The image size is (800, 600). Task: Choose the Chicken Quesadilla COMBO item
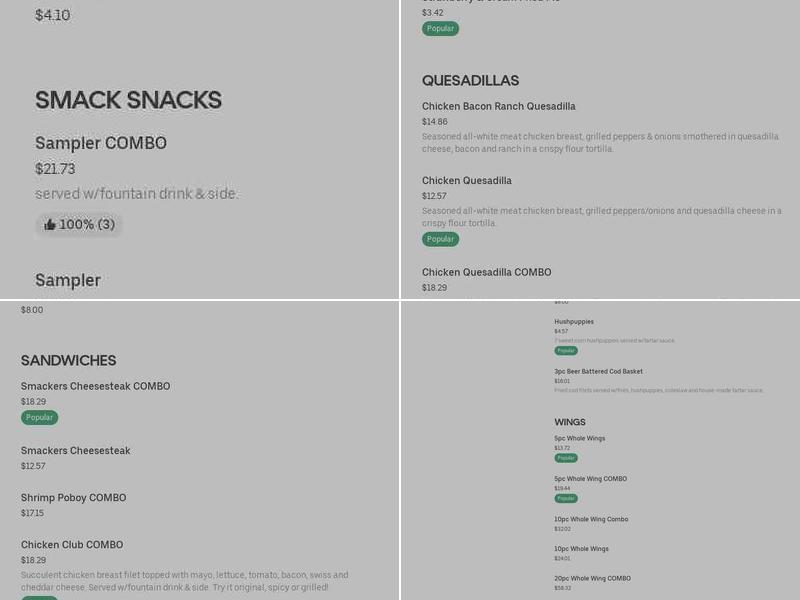[x=486, y=272]
